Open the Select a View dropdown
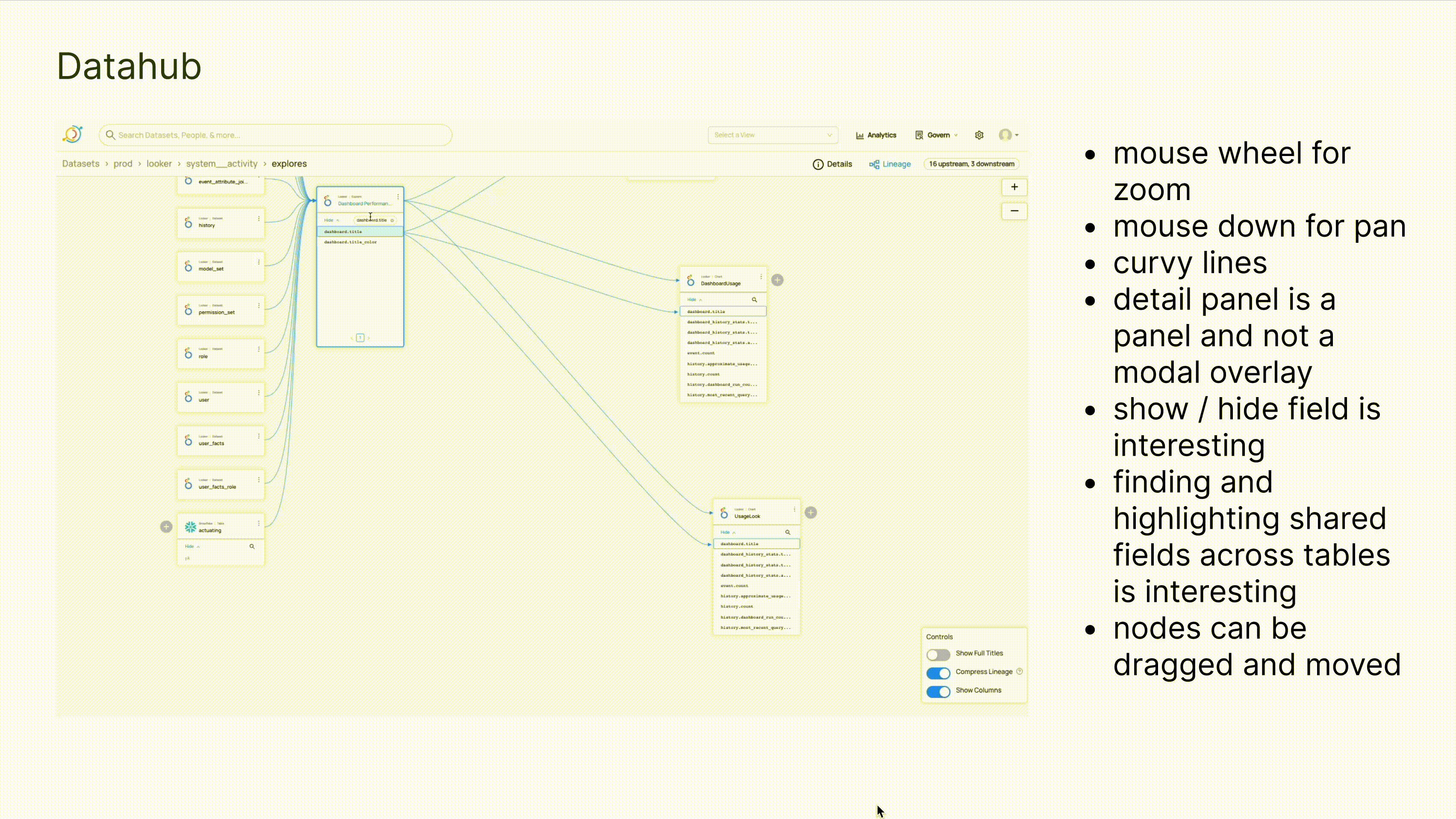This screenshot has width=1456, height=819. [x=772, y=135]
